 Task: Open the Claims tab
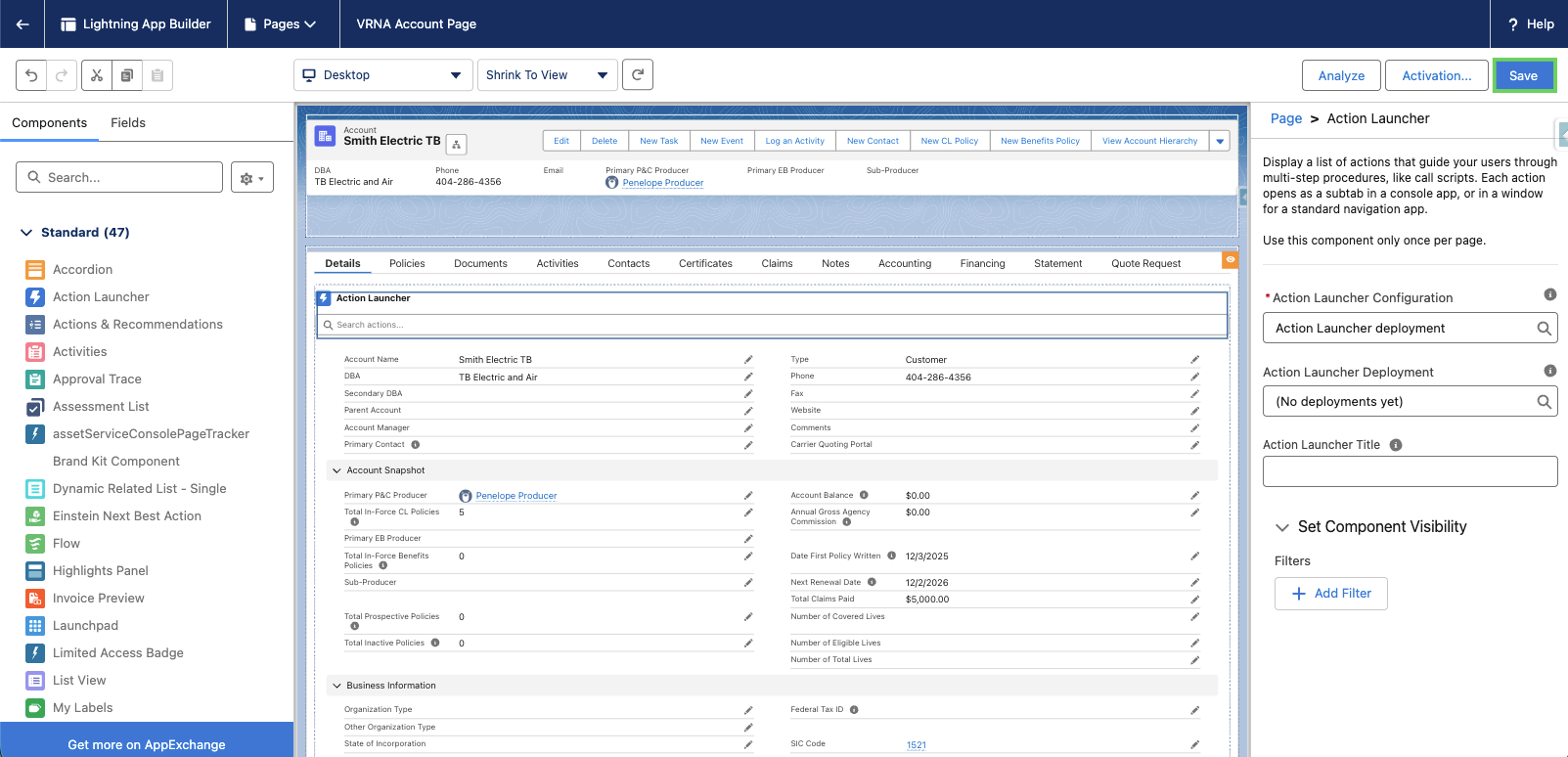tap(777, 263)
